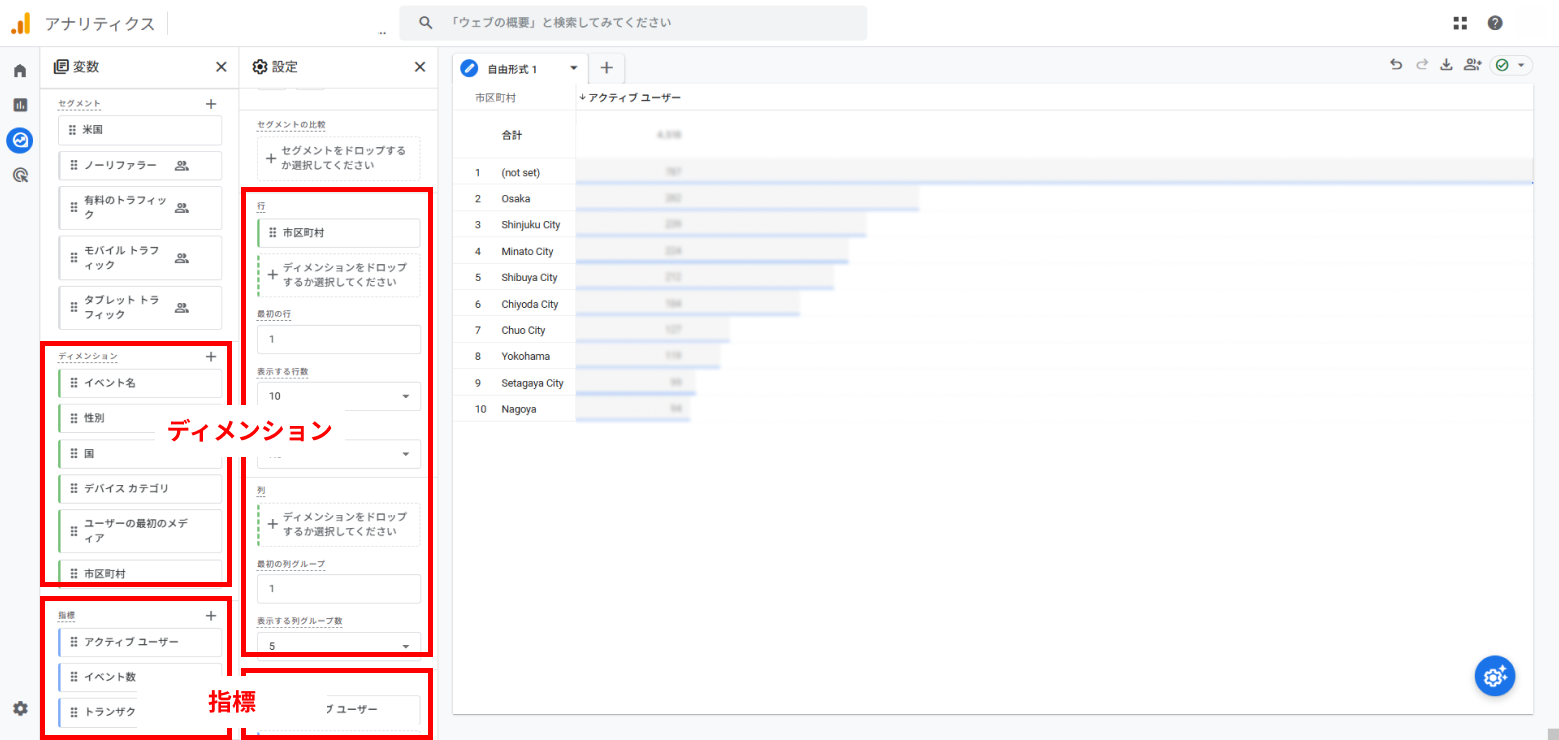The height and width of the screenshot is (740, 1559).
Task: Select the 国 dimension
Action: pos(140,454)
